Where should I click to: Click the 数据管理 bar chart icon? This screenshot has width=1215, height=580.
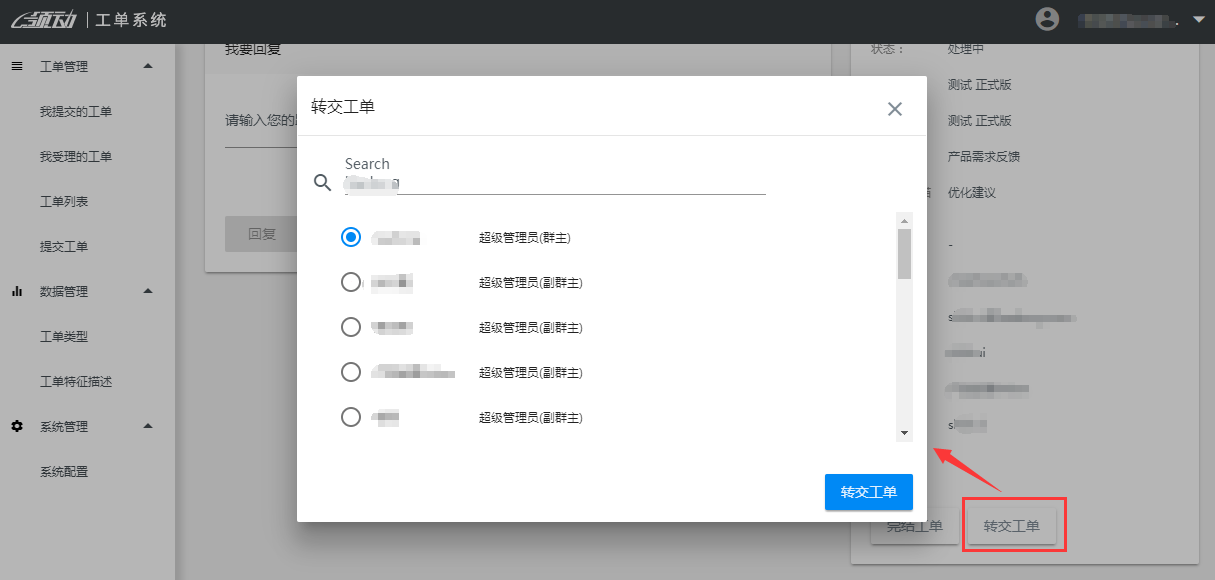pyautogui.click(x=17, y=292)
